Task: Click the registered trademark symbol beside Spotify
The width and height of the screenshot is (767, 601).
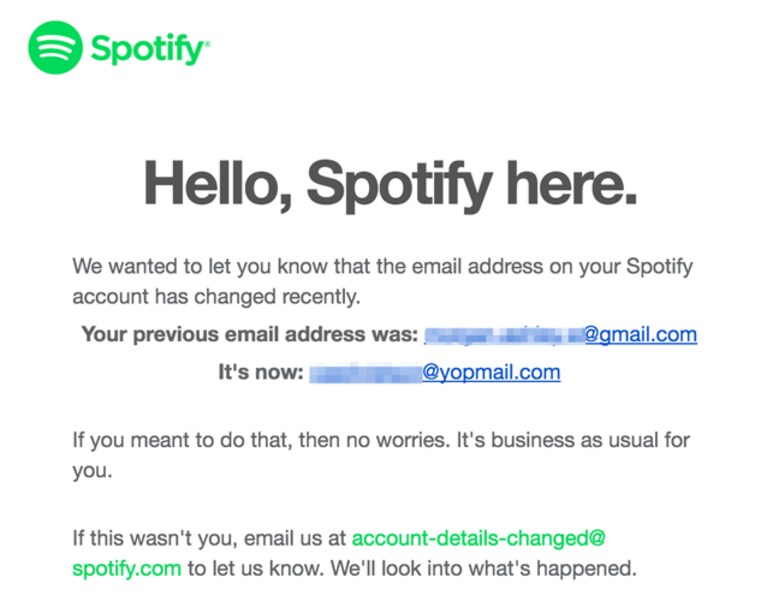Action: pyautogui.click(x=206, y=43)
